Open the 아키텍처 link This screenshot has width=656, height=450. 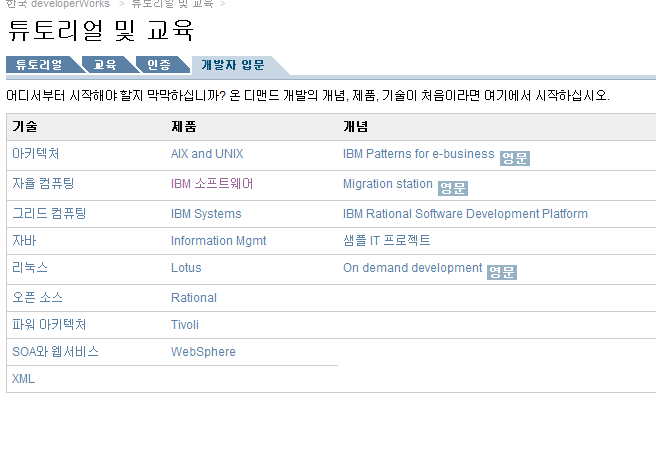[x=36, y=153]
